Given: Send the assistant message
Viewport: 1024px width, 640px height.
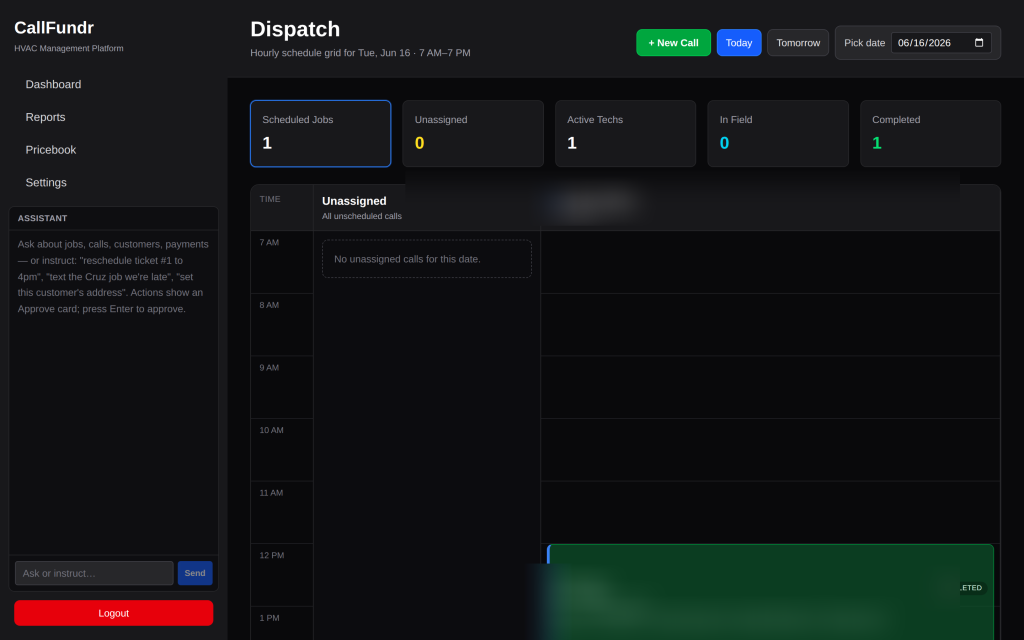Looking at the screenshot, I should click(x=195, y=573).
